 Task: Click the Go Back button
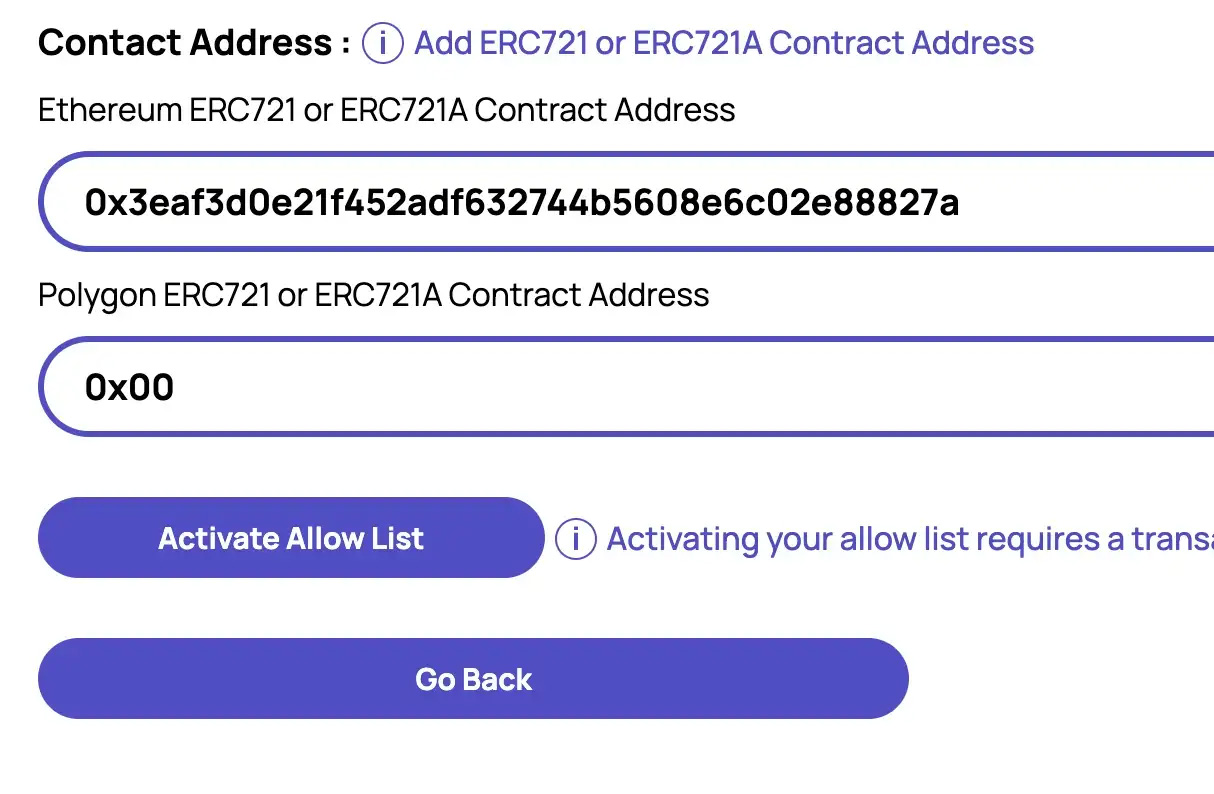coord(473,679)
